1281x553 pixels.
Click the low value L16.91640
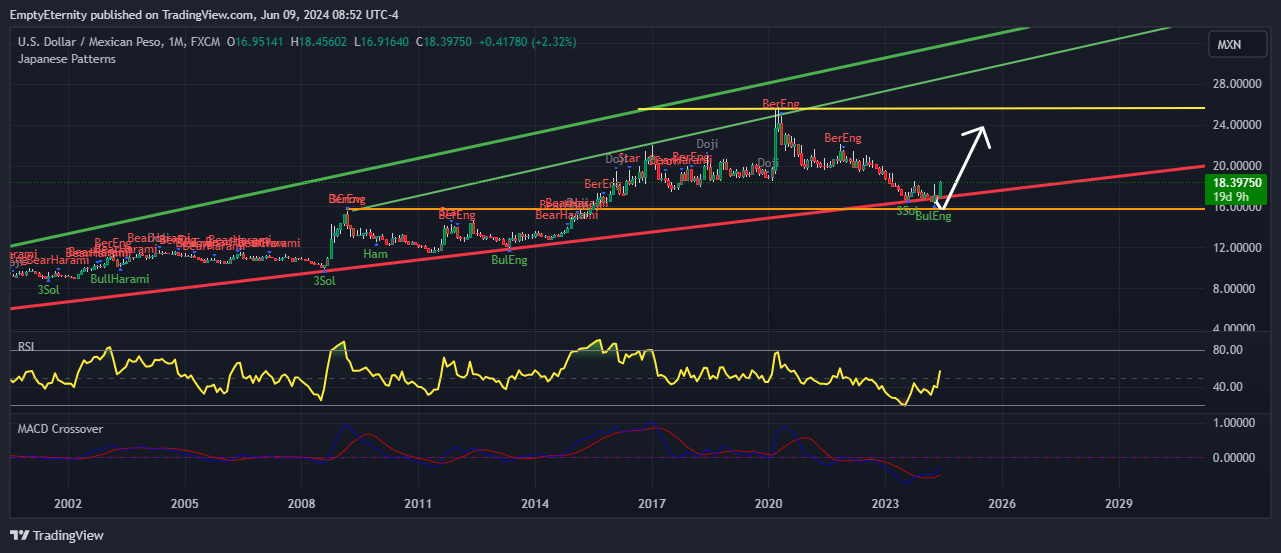point(380,42)
